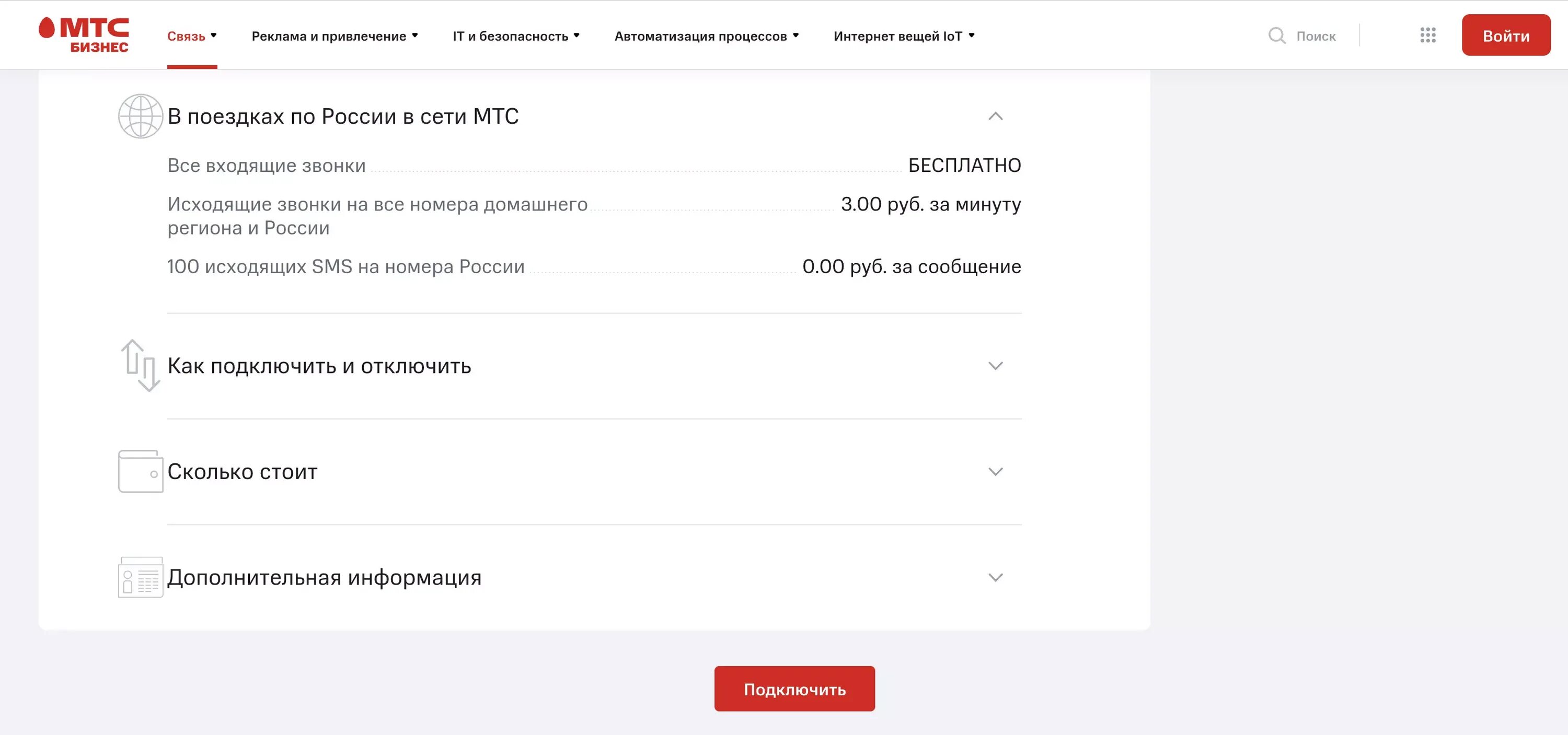Open the apps grid menu icon
Viewport: 1568px width, 735px height.
[x=1427, y=36]
